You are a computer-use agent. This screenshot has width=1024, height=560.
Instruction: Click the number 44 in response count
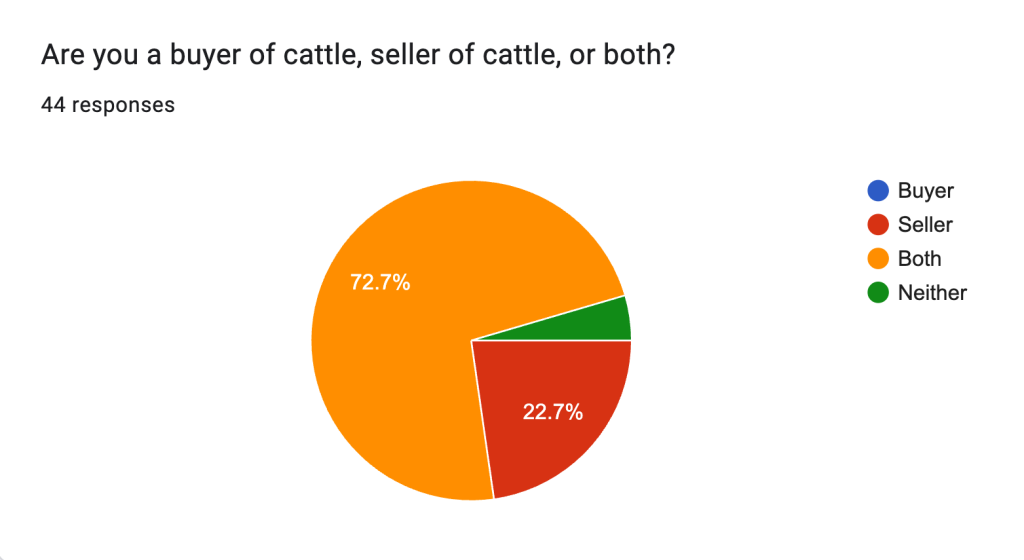tap(52, 104)
